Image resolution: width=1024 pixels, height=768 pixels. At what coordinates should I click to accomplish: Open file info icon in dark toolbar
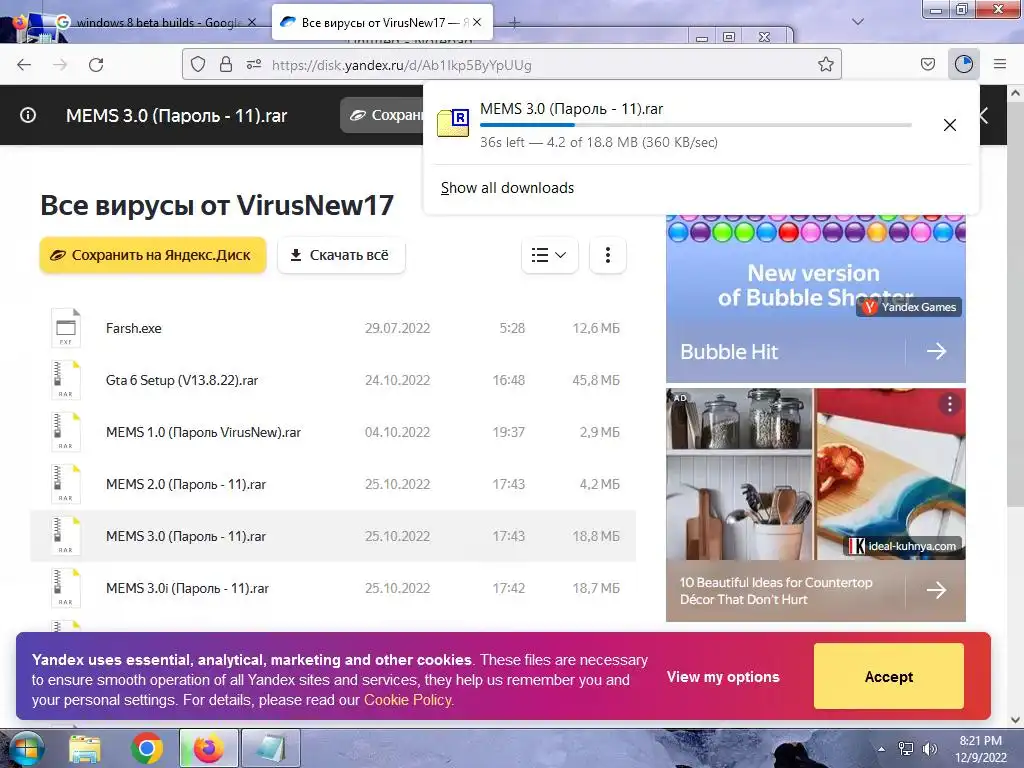pyautogui.click(x=27, y=115)
